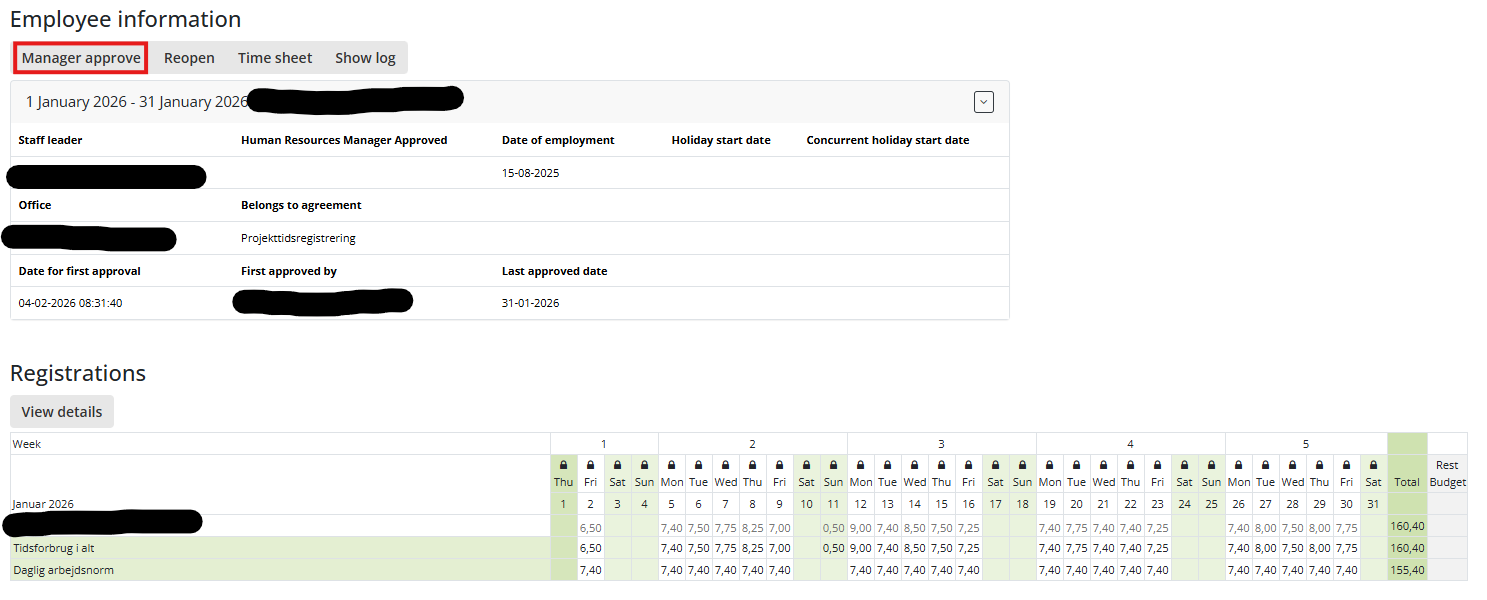This screenshot has width=1487, height=600.
Task: Click the 155,40 total cell
Action: (x=1406, y=570)
